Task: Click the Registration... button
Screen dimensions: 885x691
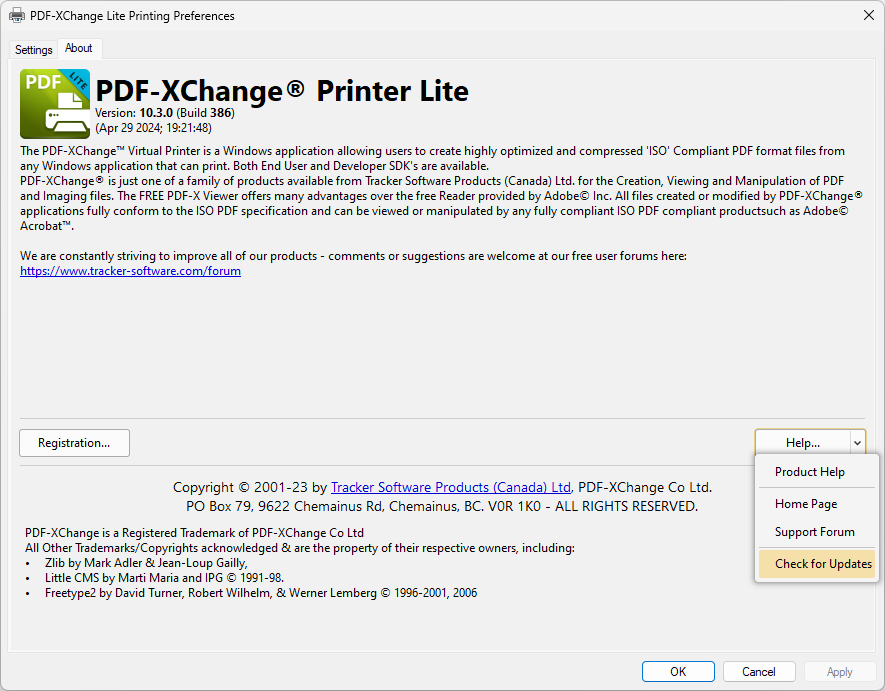Action: [75, 443]
